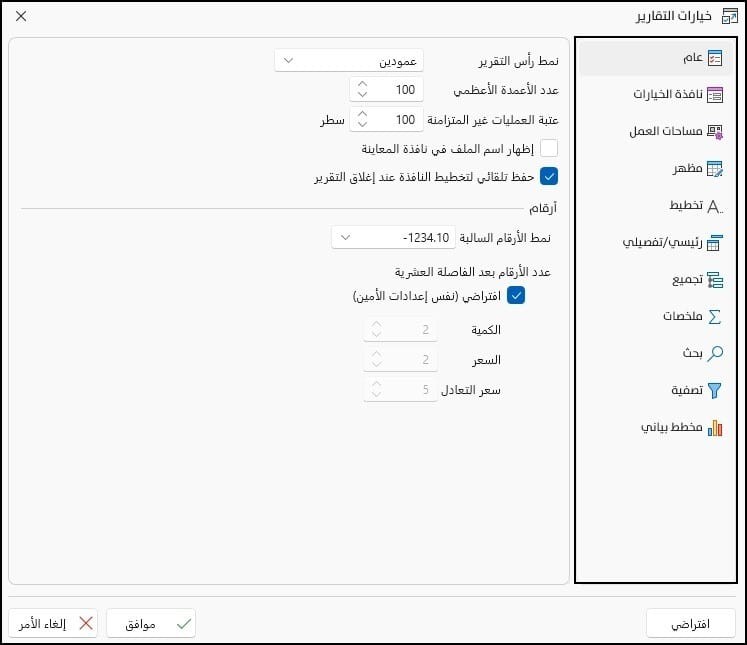Click the مساحات العمل workspaces icon
The image size is (747, 645).
(x=715, y=131)
